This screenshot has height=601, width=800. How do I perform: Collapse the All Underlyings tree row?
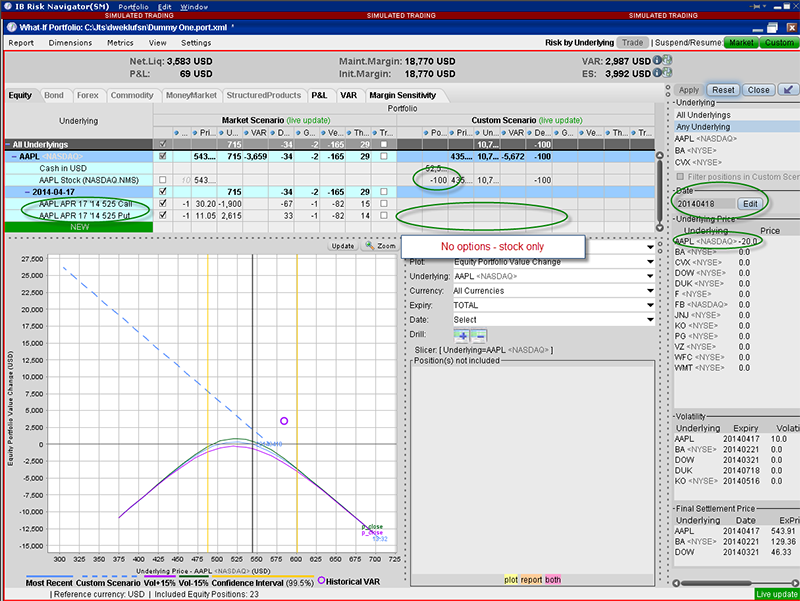8,144
